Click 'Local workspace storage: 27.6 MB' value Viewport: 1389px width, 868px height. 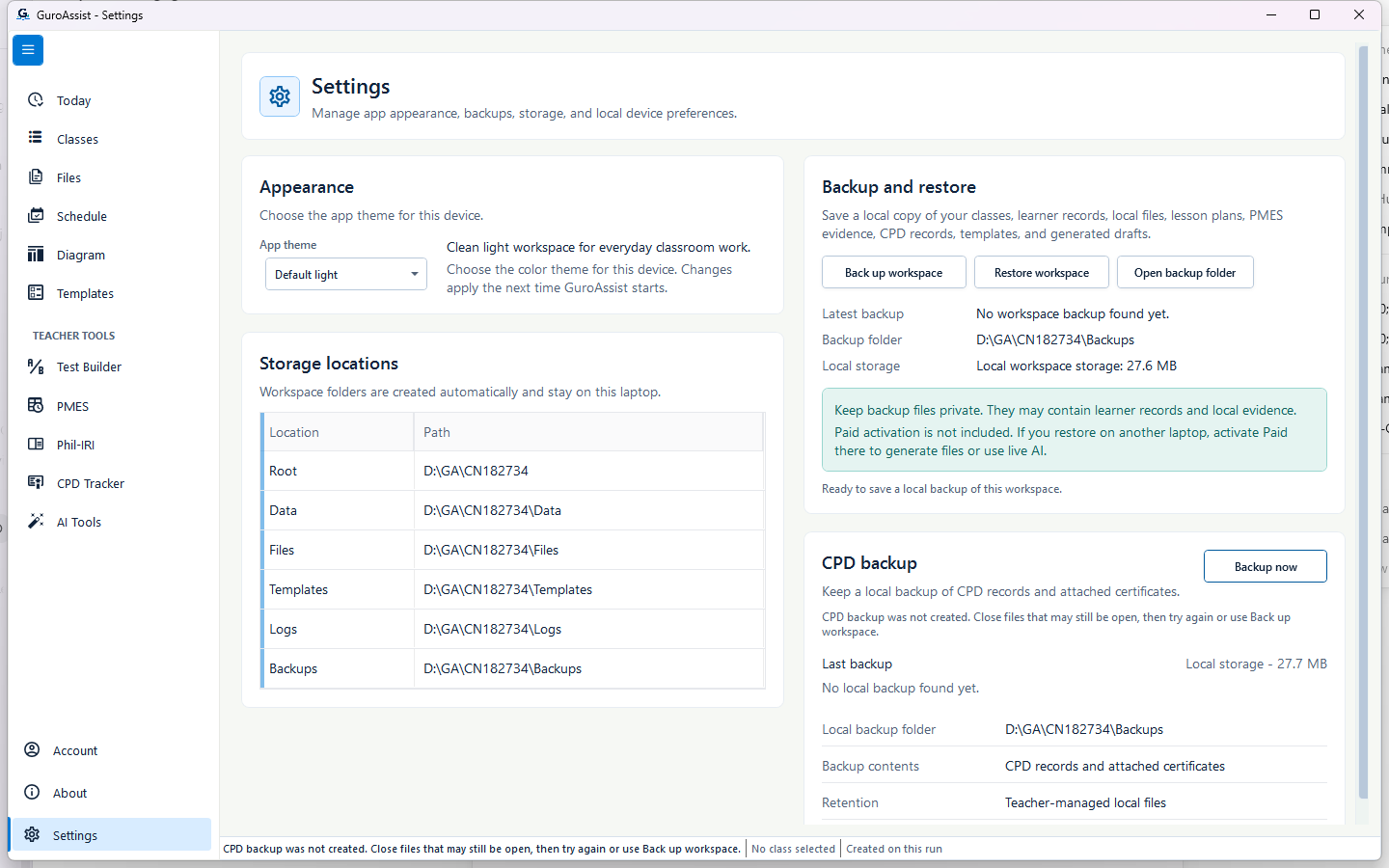coord(1076,366)
